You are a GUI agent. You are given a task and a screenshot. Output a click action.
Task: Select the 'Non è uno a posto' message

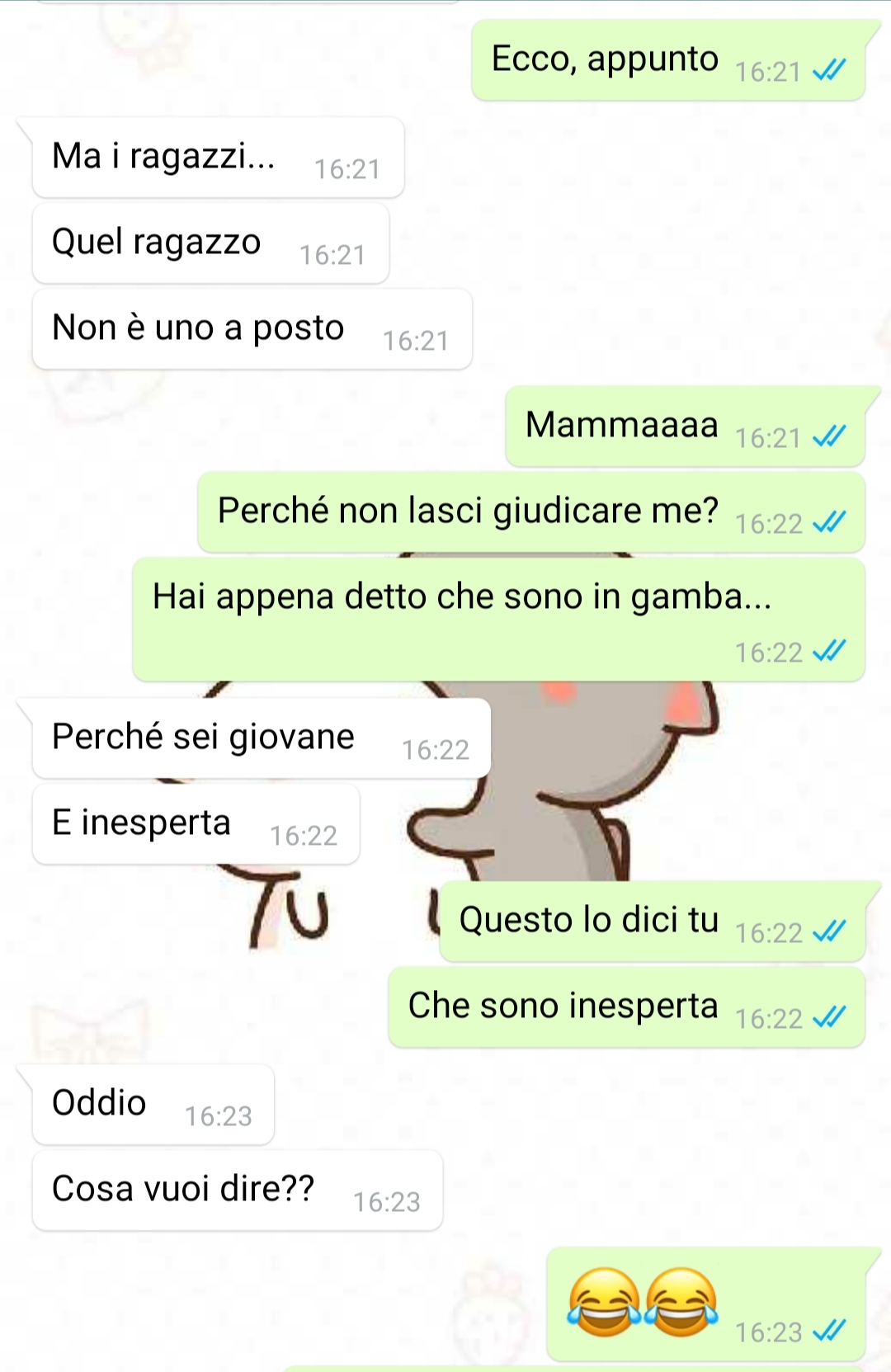click(252, 329)
